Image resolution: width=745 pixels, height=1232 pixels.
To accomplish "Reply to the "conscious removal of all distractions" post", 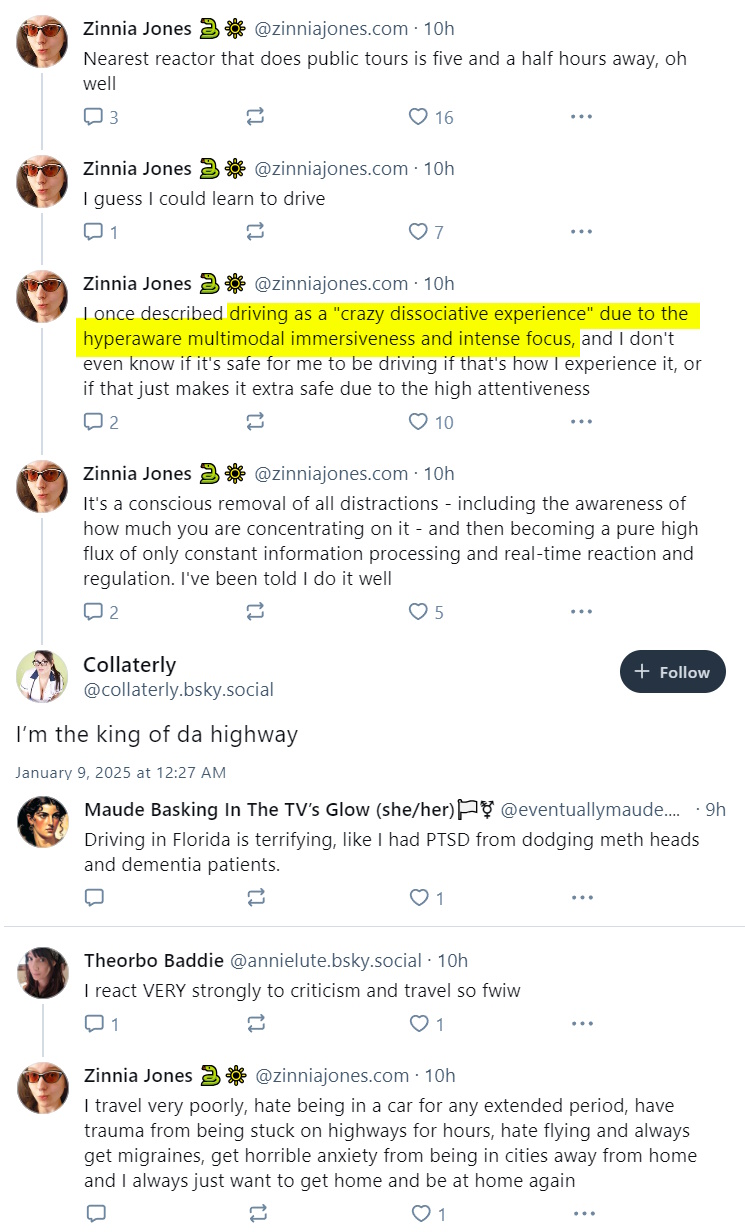I will [100, 612].
